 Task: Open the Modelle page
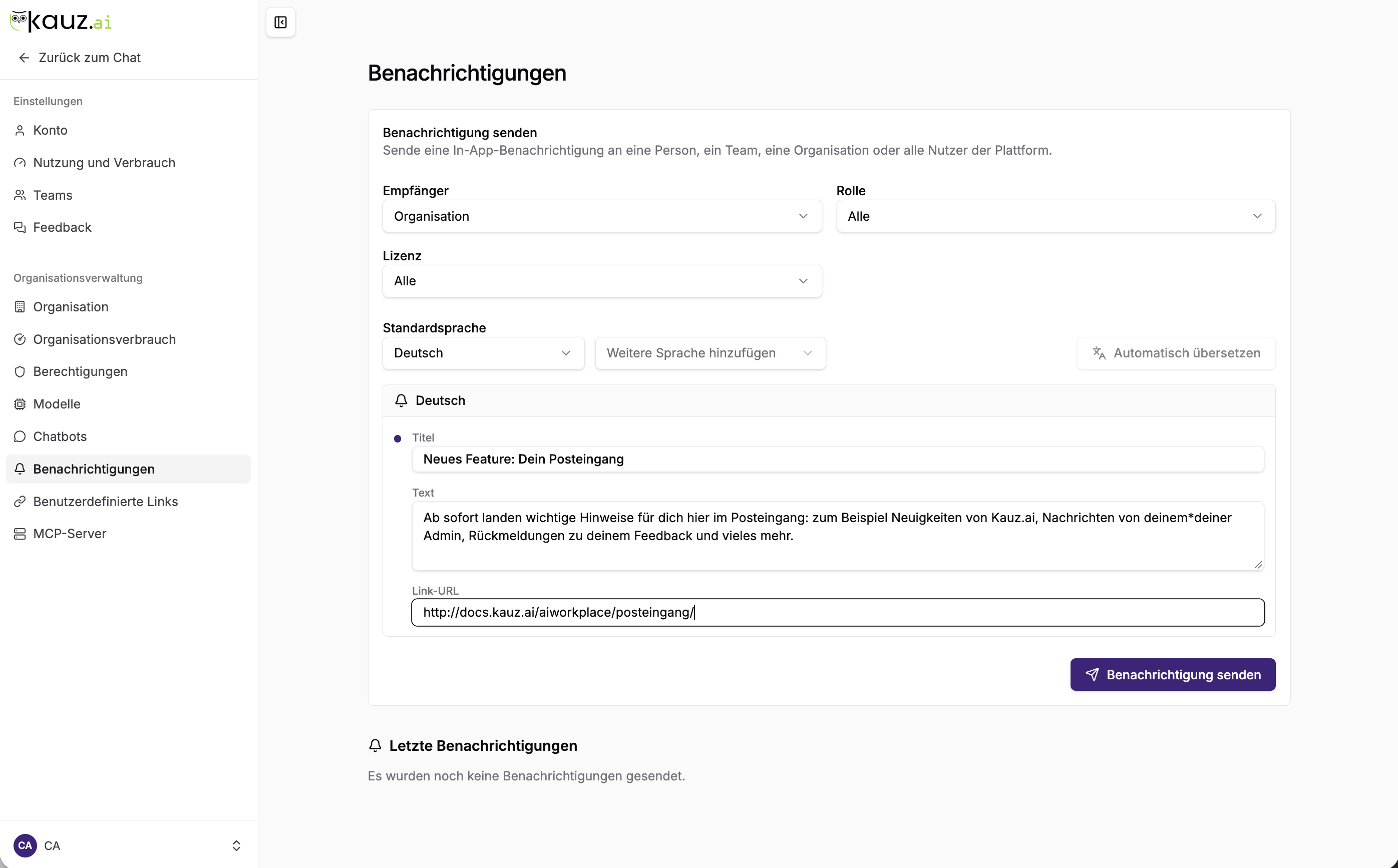128,404
